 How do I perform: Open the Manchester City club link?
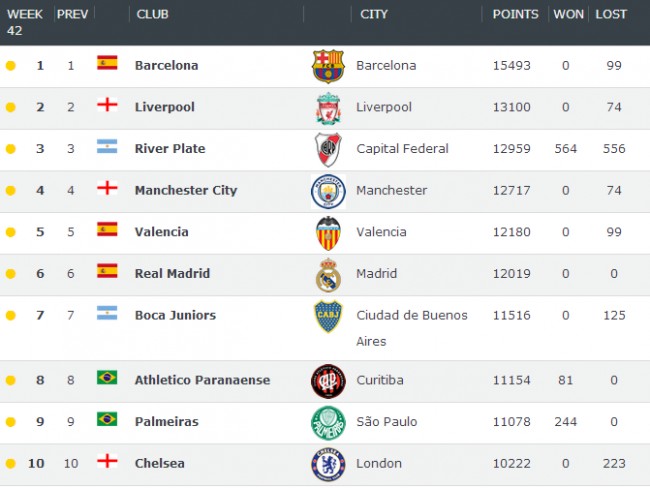pyautogui.click(x=186, y=190)
